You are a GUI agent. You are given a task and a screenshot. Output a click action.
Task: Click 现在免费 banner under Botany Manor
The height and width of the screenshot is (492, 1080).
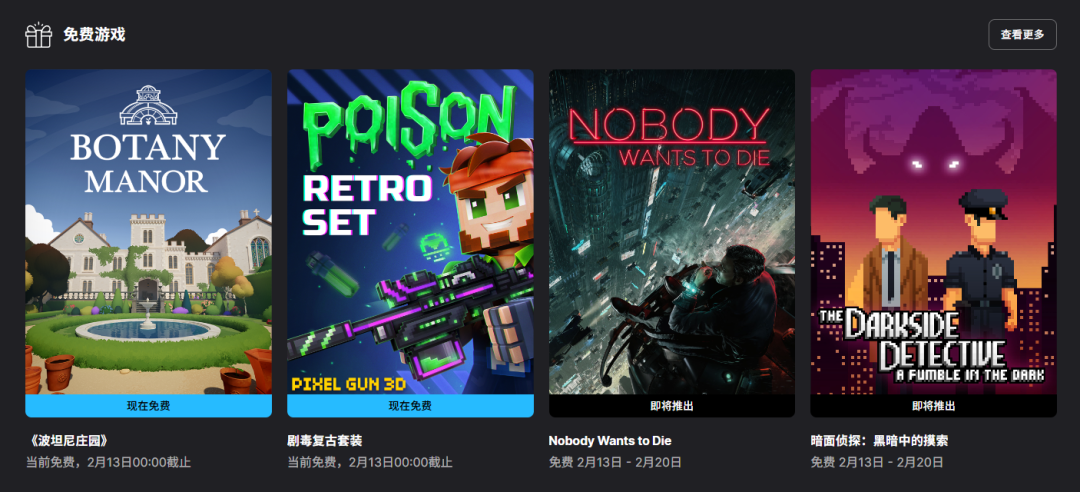coord(149,406)
